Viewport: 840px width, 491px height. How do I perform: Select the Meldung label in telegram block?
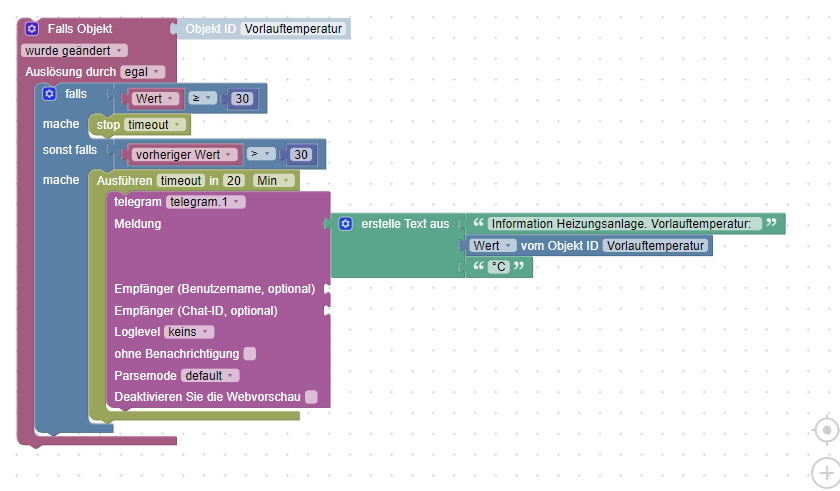138,224
